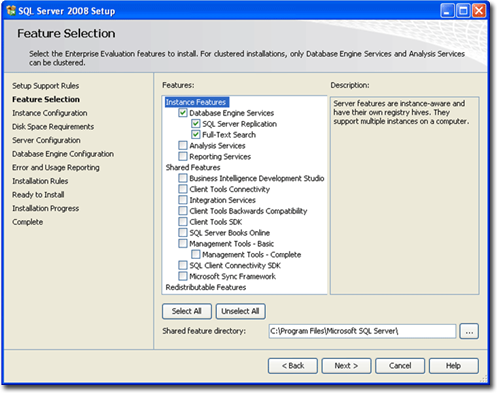Viewport: 497px width, 393px height.
Task: Check Reporting Services
Action: click(183, 156)
